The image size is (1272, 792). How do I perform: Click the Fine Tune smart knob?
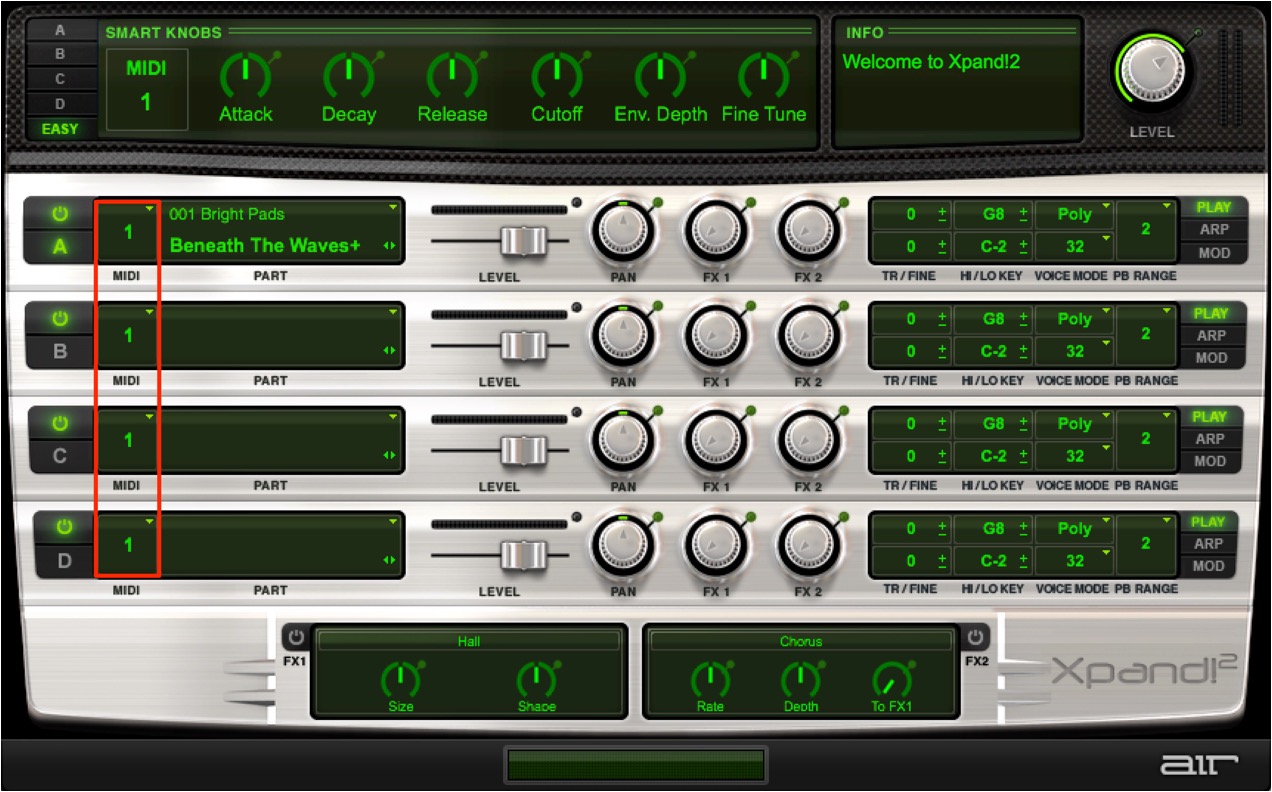[763, 76]
